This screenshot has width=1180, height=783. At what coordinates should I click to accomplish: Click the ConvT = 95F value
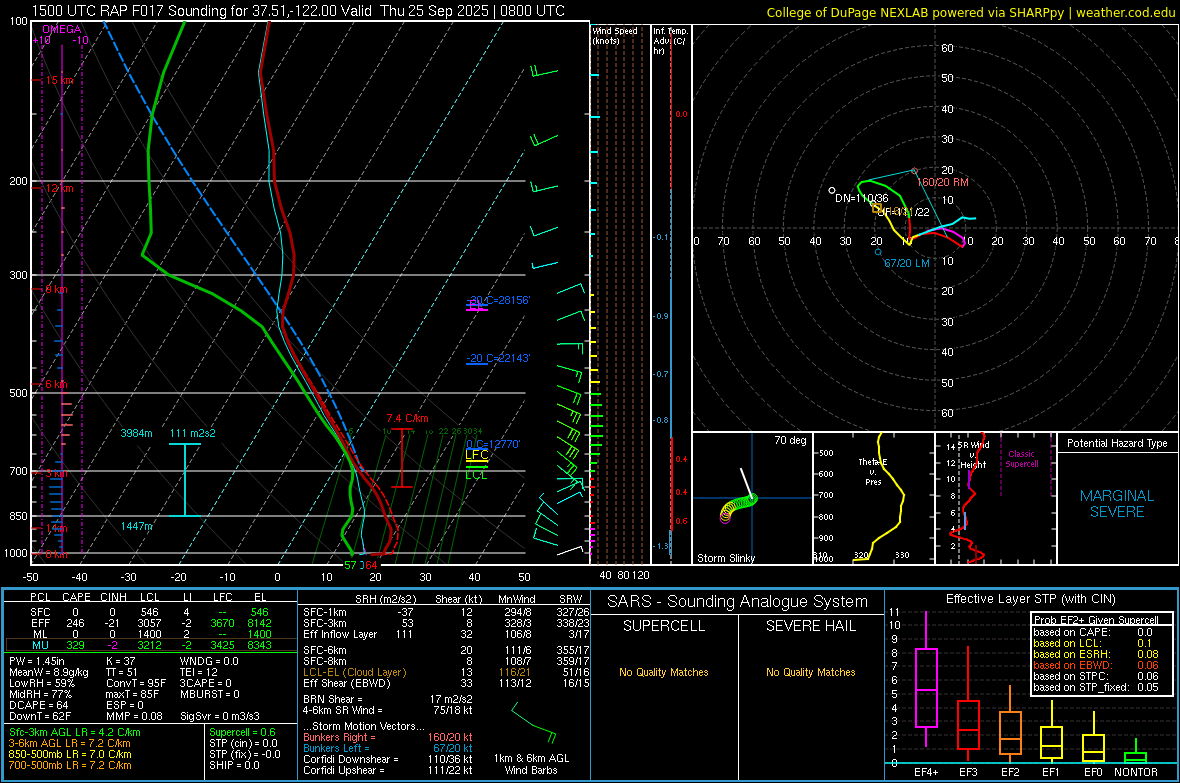[x=135, y=683]
